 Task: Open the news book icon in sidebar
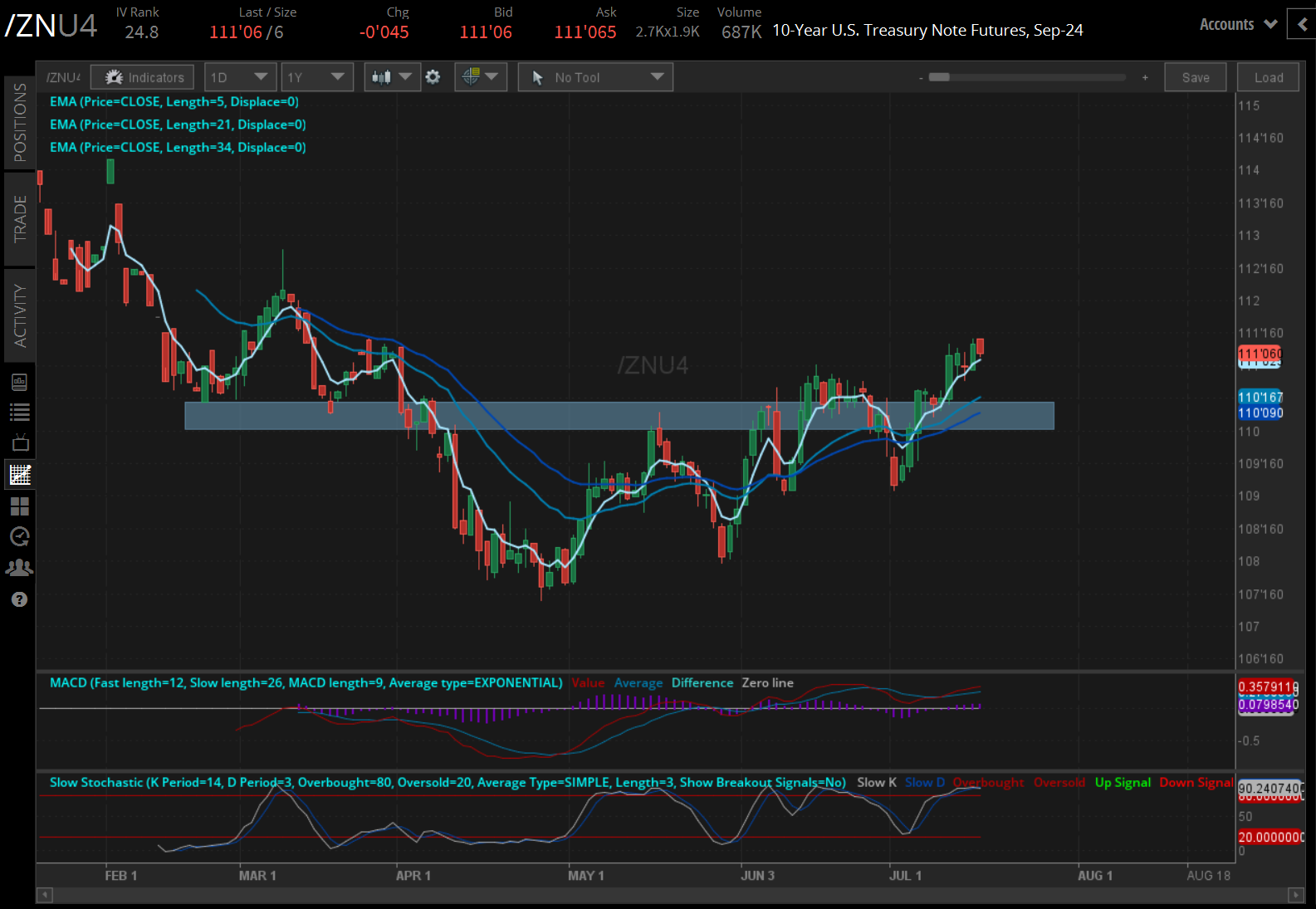pyautogui.click(x=20, y=382)
